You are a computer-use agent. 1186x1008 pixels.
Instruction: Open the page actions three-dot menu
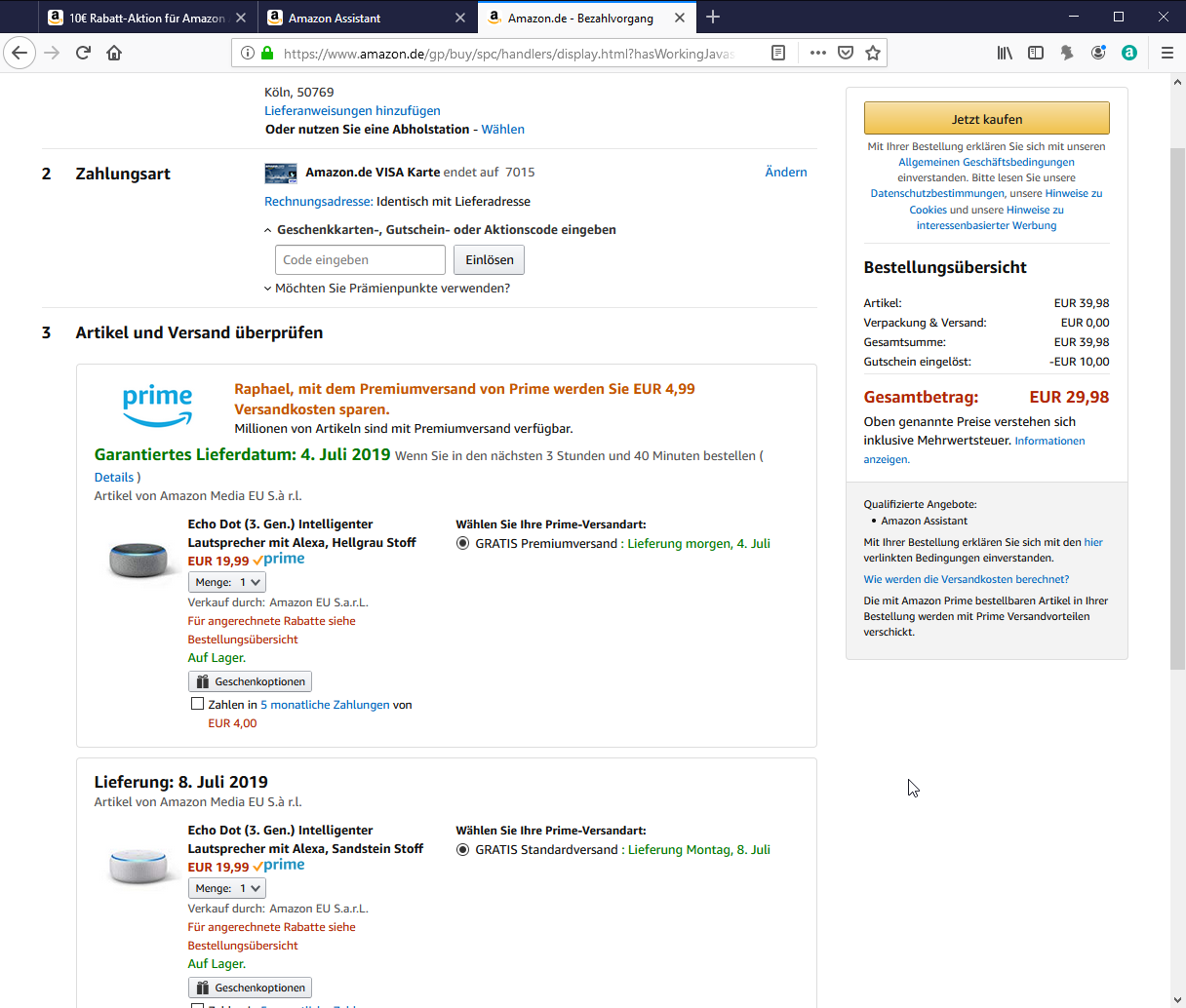tap(817, 53)
